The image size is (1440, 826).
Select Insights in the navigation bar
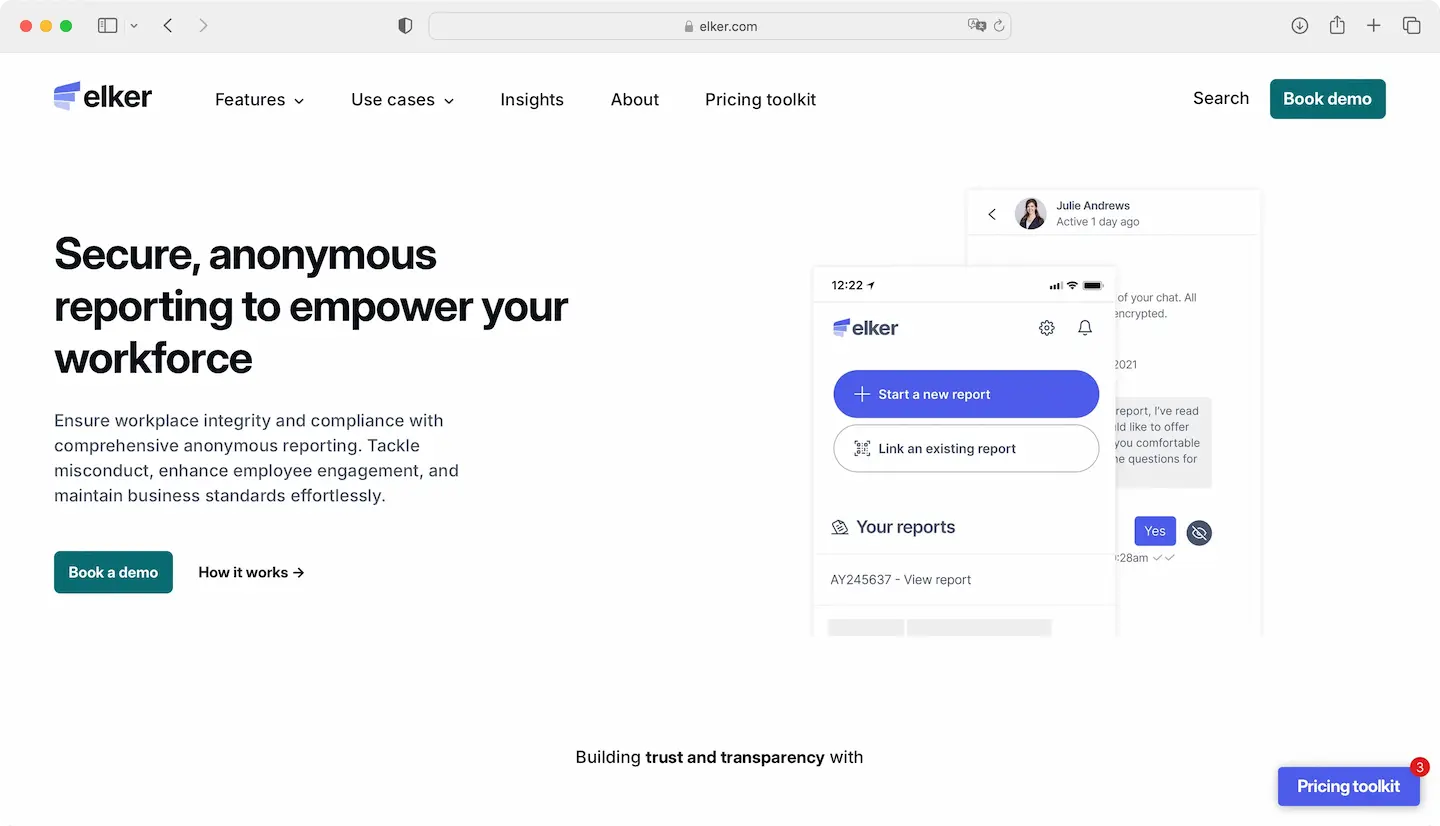click(x=532, y=99)
